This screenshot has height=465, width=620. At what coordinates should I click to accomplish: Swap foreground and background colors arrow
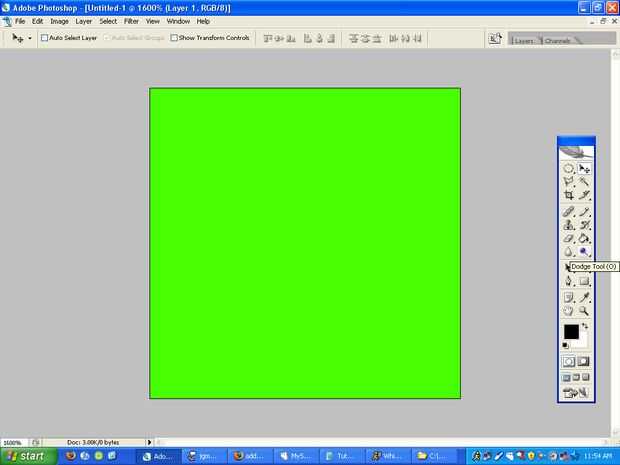(585, 326)
